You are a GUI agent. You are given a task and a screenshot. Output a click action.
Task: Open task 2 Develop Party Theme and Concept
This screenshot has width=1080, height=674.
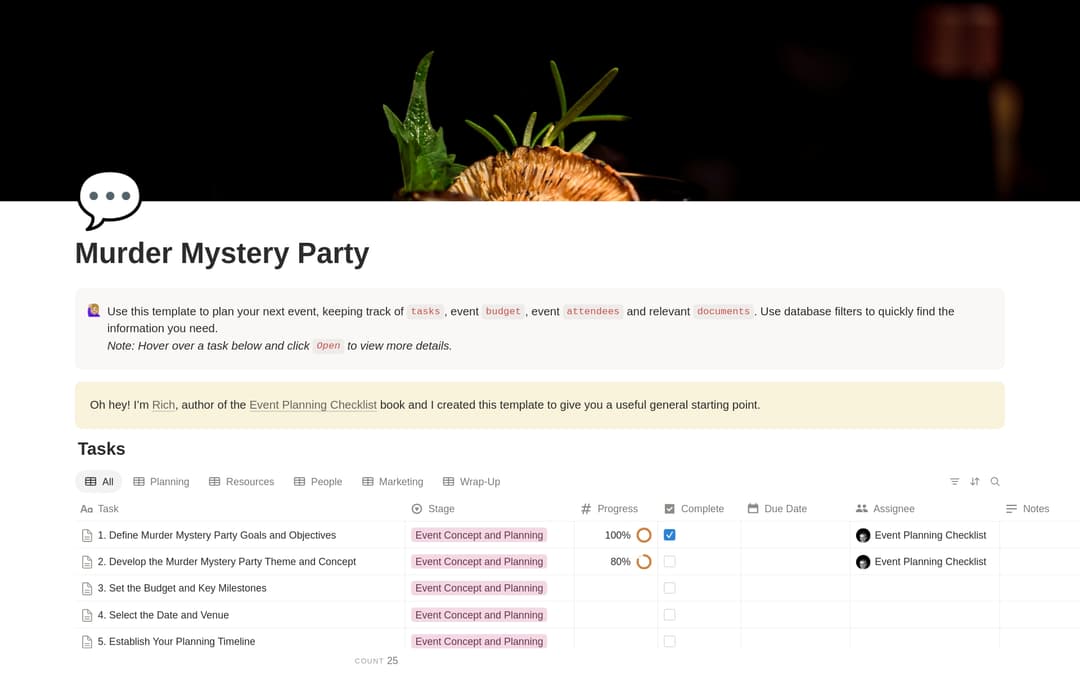[227, 562]
